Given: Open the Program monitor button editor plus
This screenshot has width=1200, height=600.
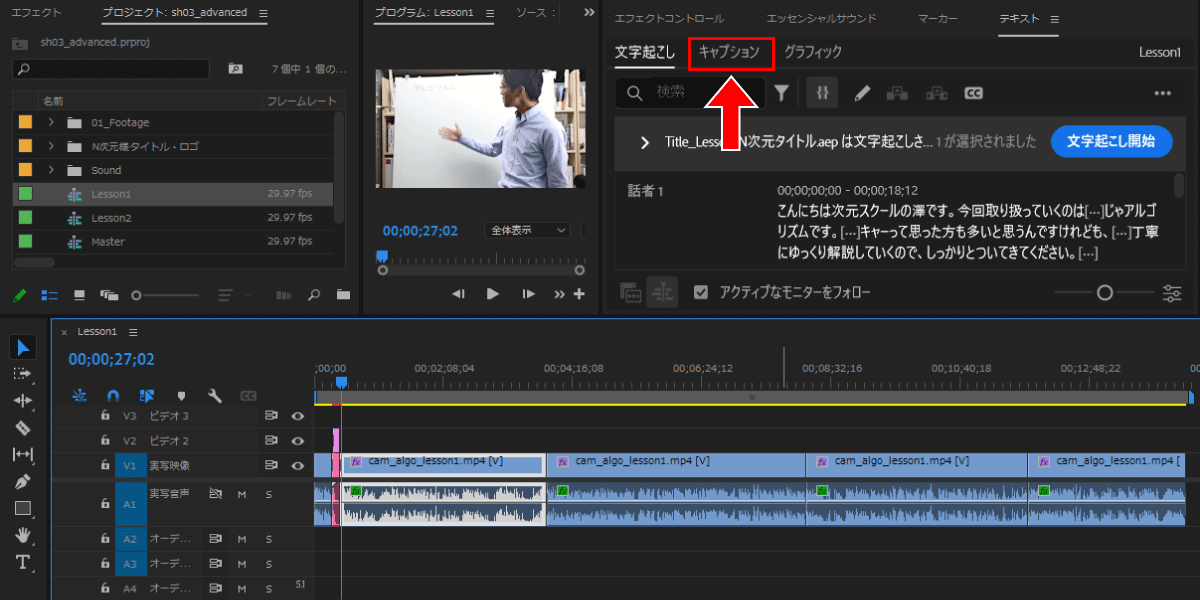Looking at the screenshot, I should click(578, 294).
